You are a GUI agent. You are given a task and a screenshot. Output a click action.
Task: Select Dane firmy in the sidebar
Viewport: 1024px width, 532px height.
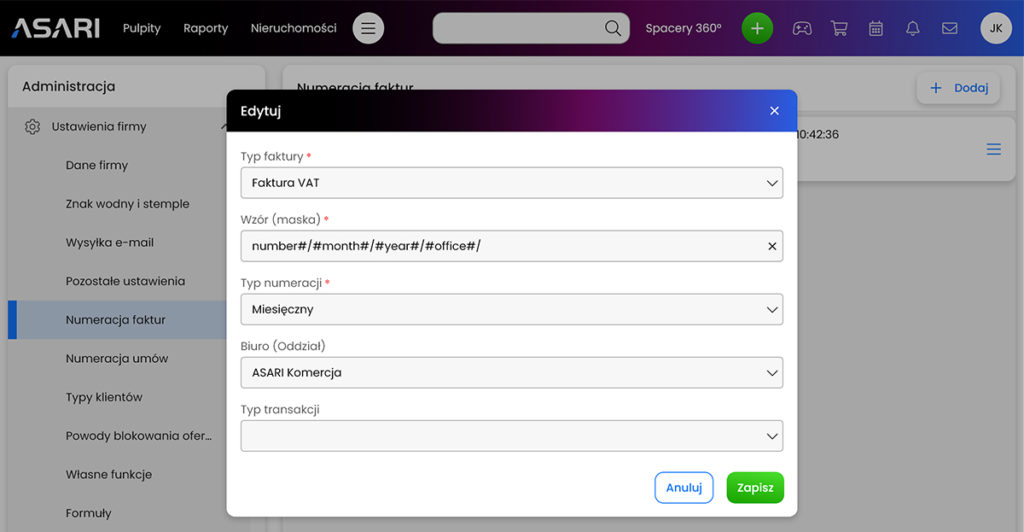97,165
